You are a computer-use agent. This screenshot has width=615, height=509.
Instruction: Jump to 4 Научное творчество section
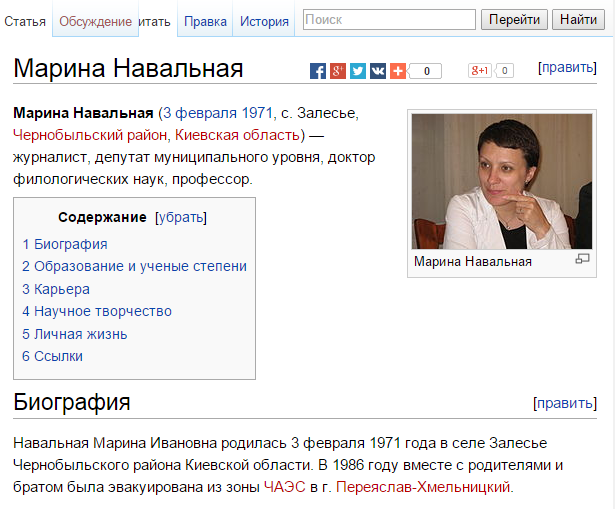coord(97,311)
